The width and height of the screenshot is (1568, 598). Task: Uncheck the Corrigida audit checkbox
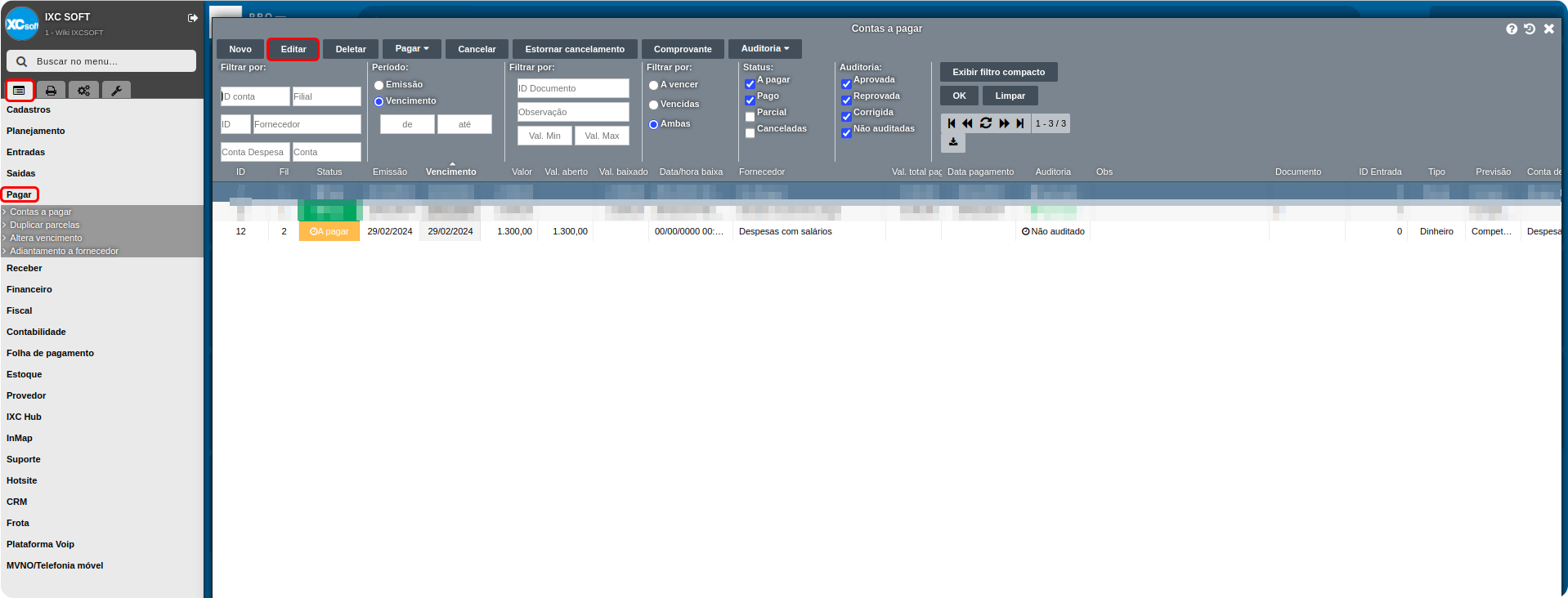tap(846, 117)
